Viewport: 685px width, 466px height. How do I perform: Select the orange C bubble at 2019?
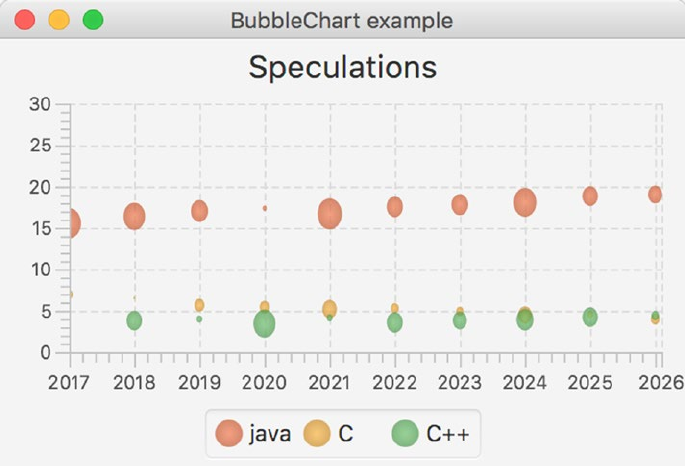(199, 304)
